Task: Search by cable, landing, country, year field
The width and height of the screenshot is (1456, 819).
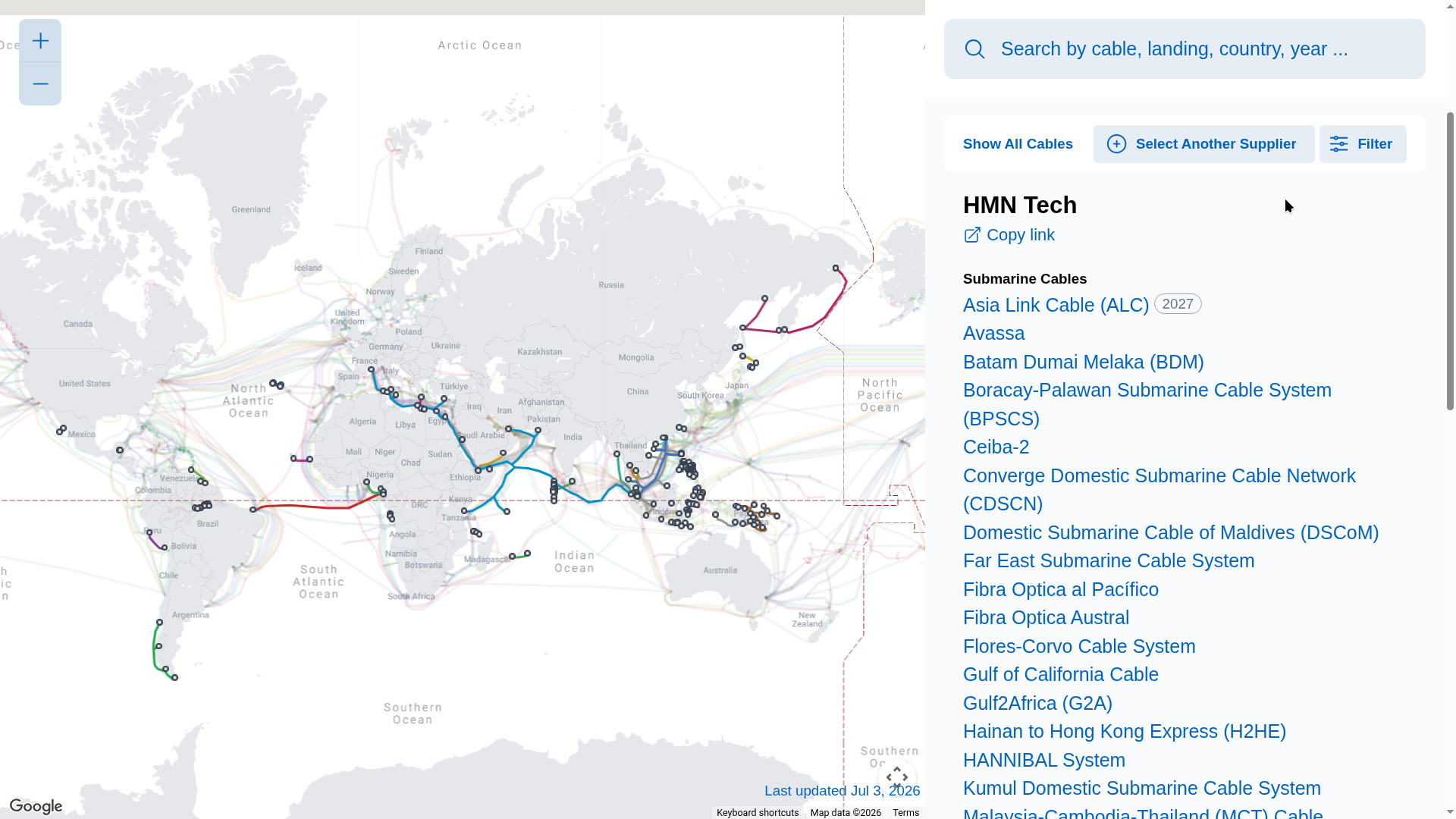Action: tap(1185, 49)
